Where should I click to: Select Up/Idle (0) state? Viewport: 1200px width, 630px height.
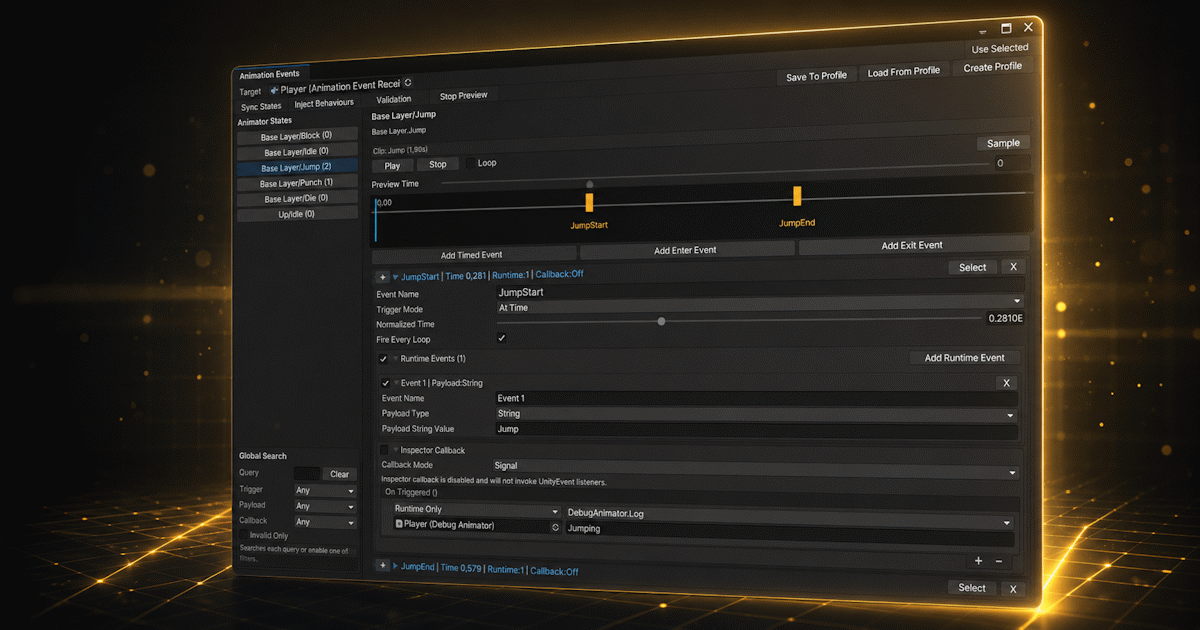297,214
